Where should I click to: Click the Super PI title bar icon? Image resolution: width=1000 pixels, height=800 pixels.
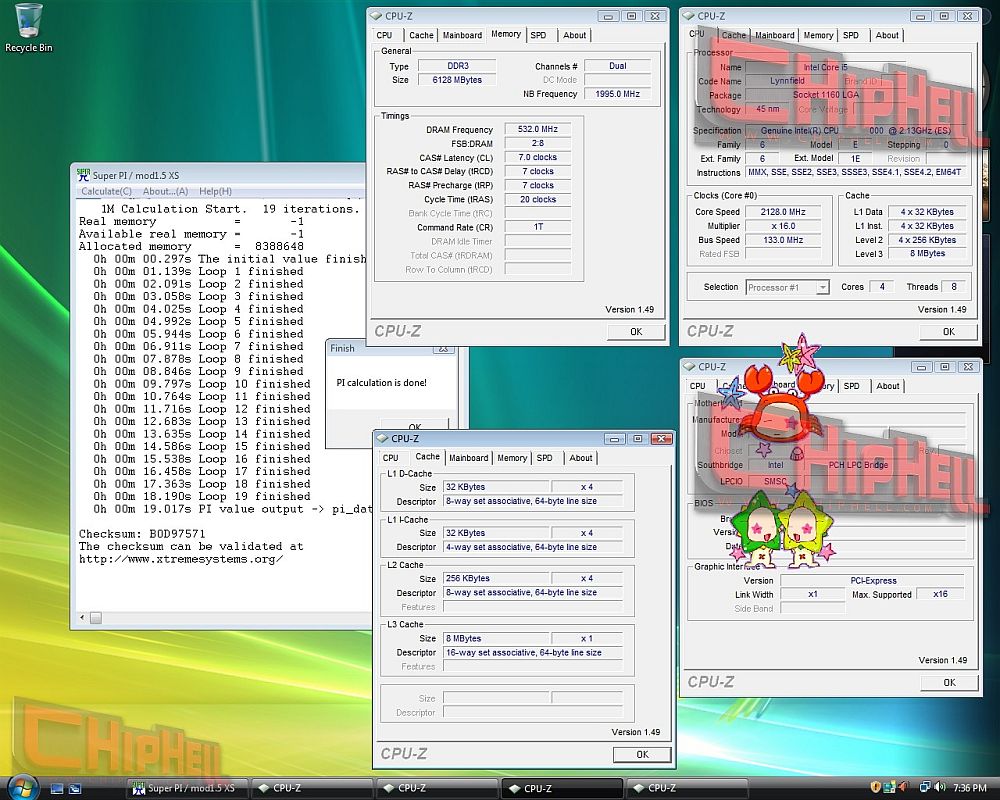[84, 175]
